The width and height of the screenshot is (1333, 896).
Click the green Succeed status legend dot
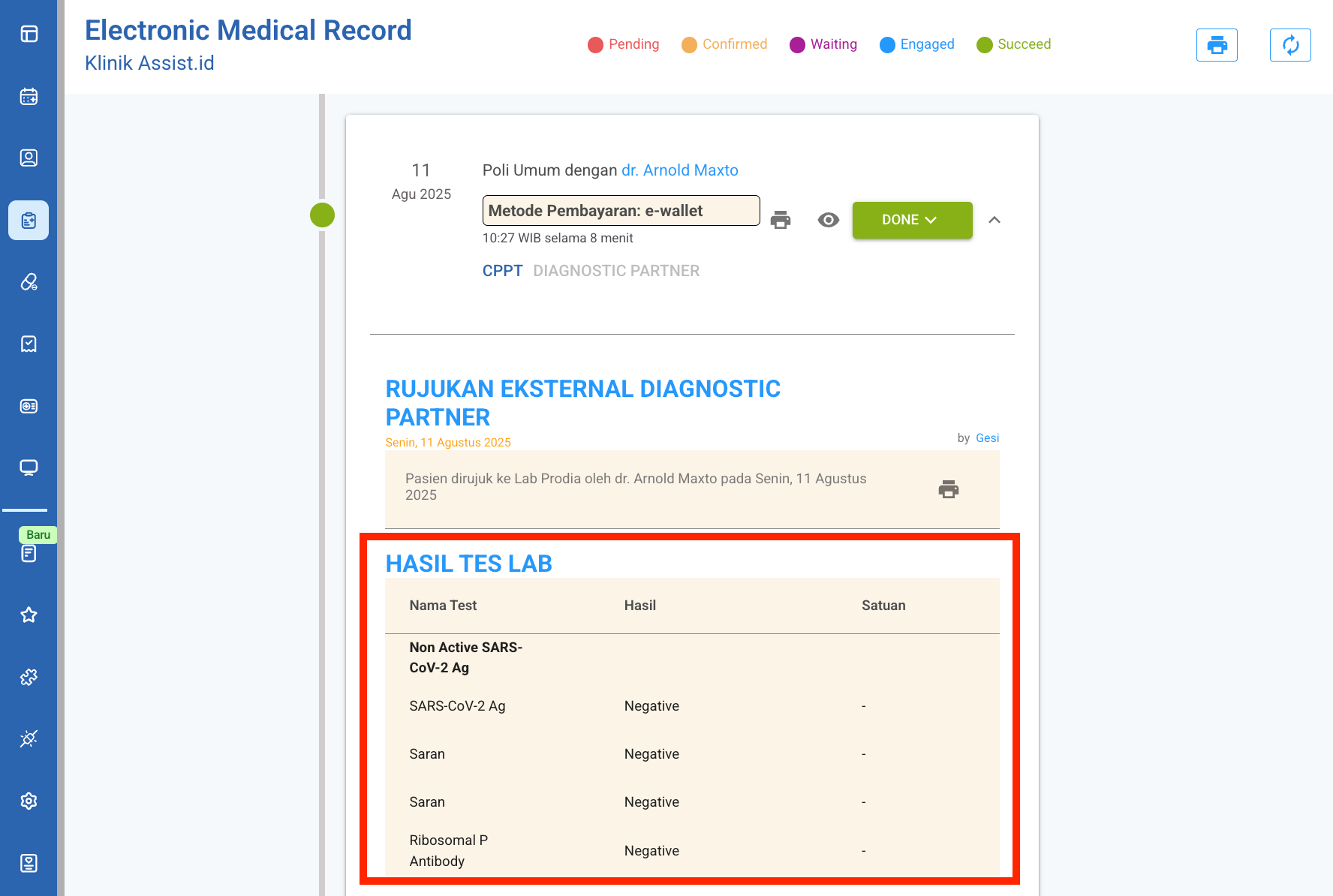pyautogui.click(x=985, y=45)
